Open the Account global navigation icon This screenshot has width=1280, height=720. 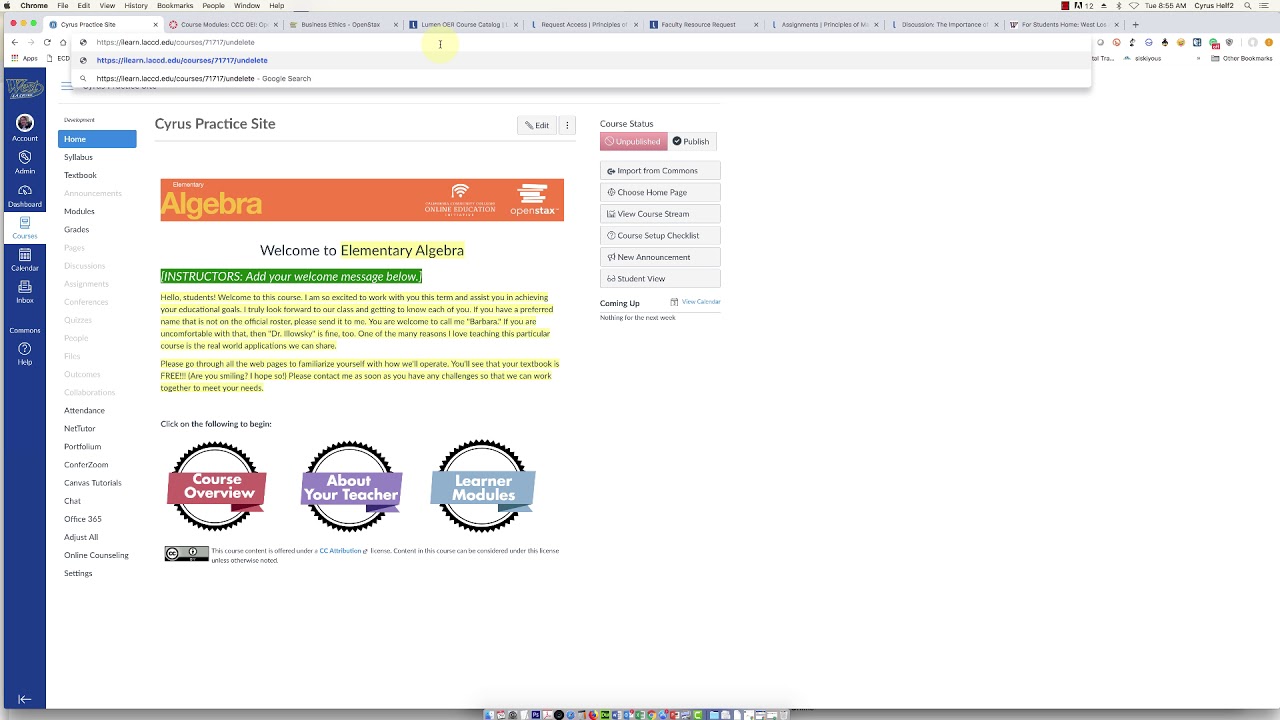point(24,128)
